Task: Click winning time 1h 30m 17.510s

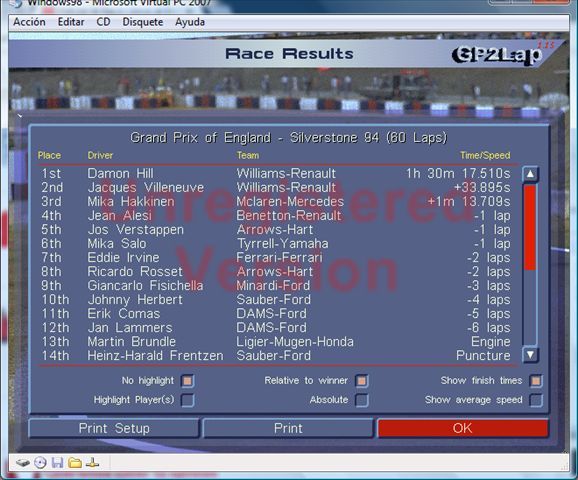Action: 458,173
